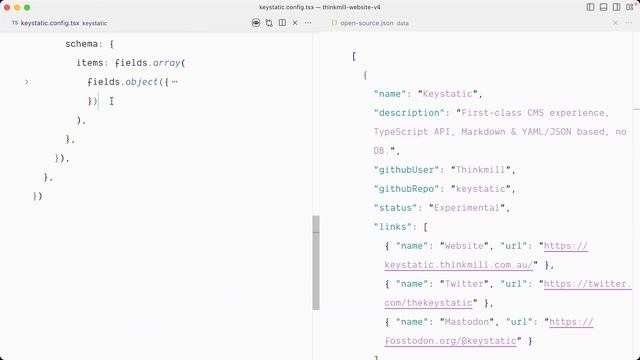
Task: Open changes compare icon in editor toolbar
Action: point(269,23)
